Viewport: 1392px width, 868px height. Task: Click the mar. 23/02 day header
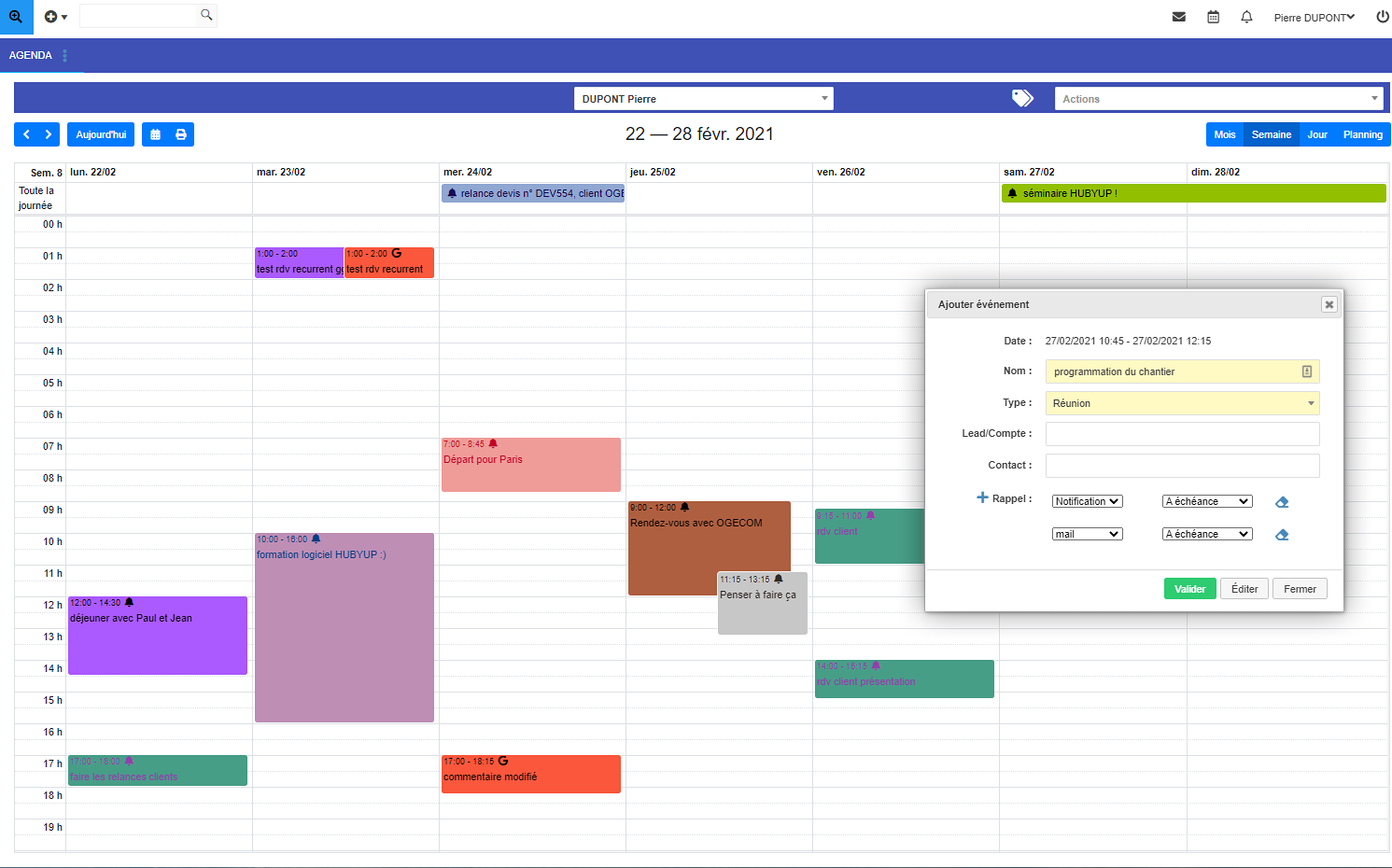pyautogui.click(x=281, y=172)
